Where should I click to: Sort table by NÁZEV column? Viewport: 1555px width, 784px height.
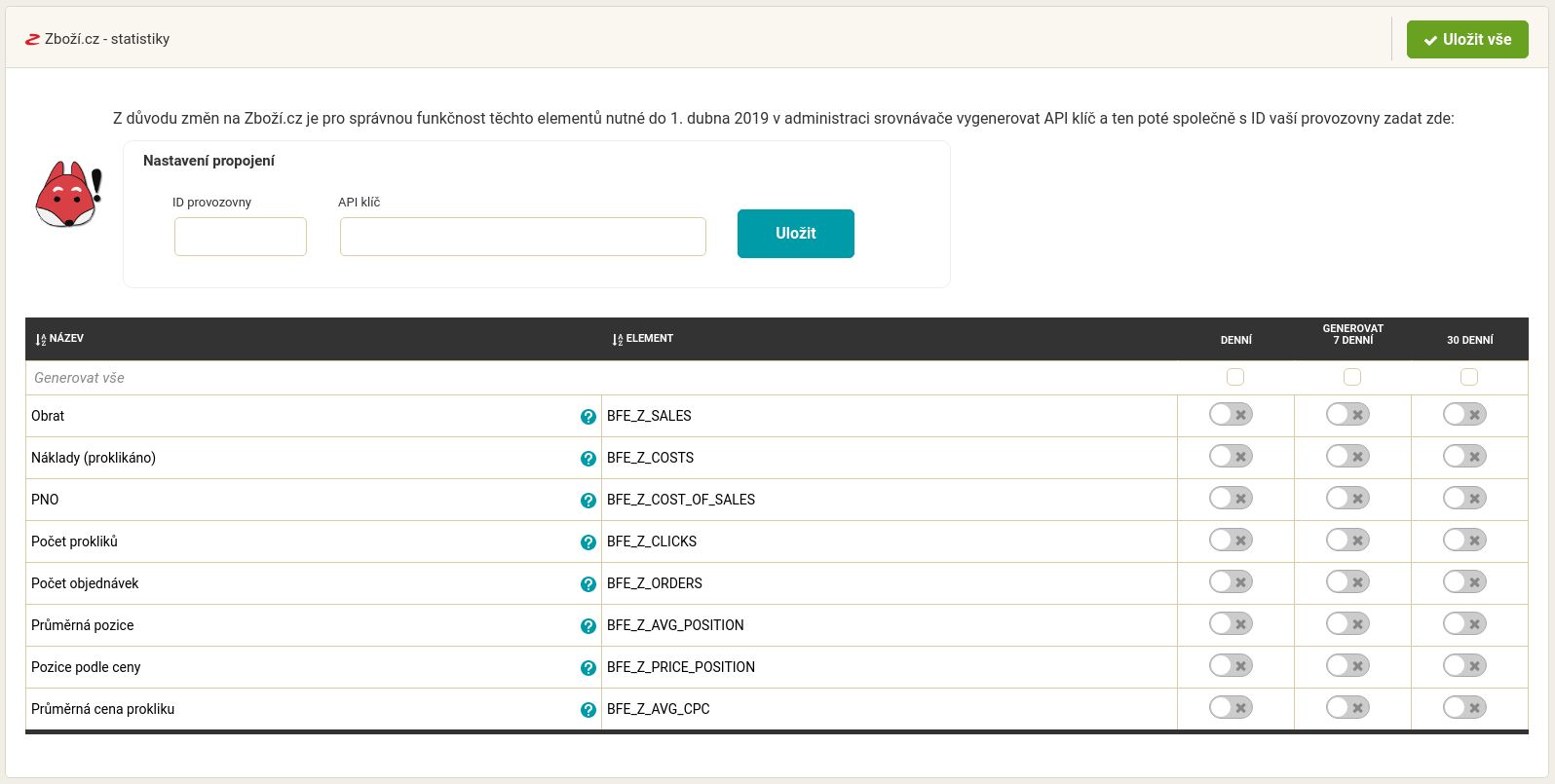click(x=59, y=339)
